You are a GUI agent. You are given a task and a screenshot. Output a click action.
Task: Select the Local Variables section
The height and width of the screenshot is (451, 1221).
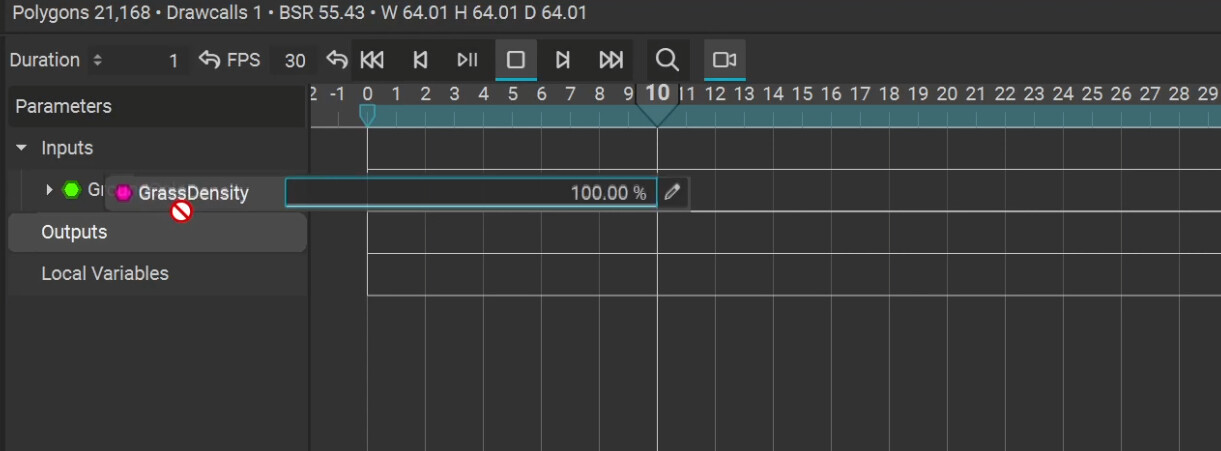pos(104,273)
